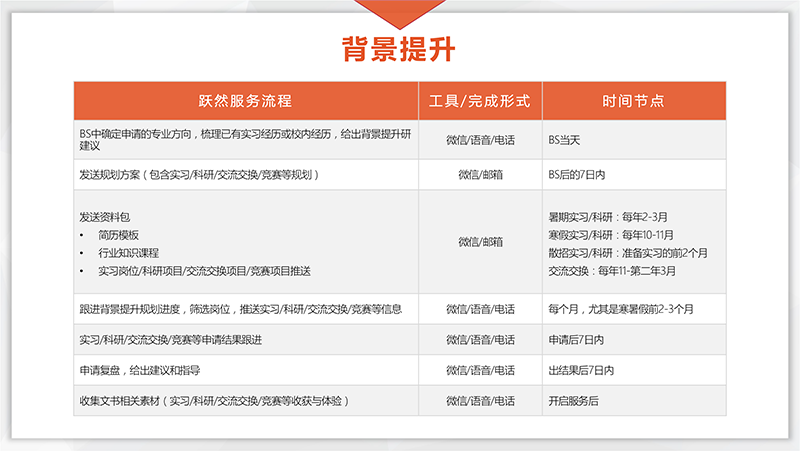800x451 pixels.
Task: Click the 出结果后7日内 time cell
Action: pyautogui.click(x=581, y=370)
